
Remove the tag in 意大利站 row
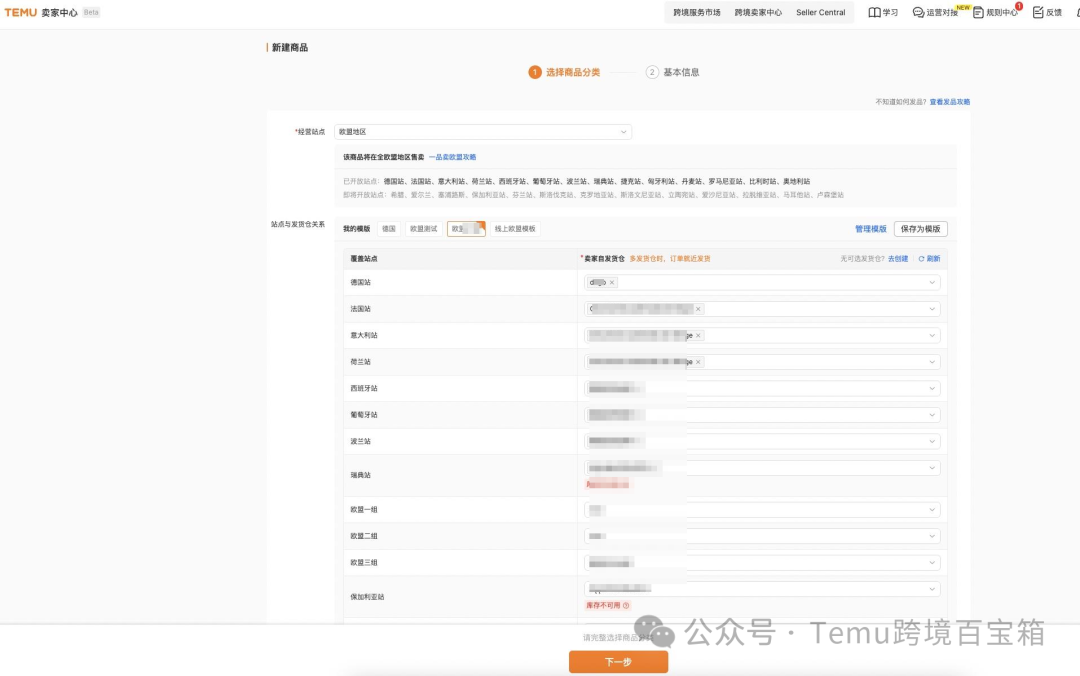tap(698, 336)
